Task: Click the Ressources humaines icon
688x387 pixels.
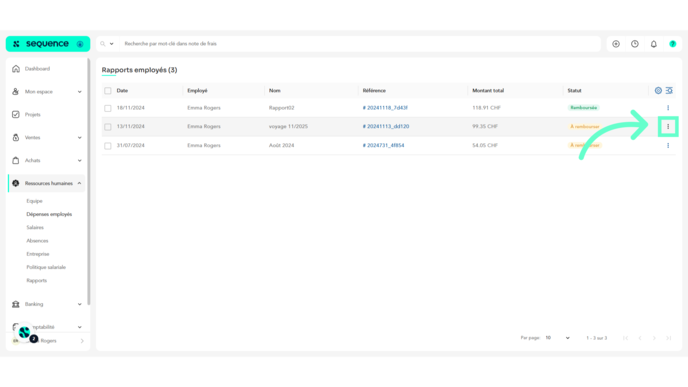Action: (x=16, y=183)
